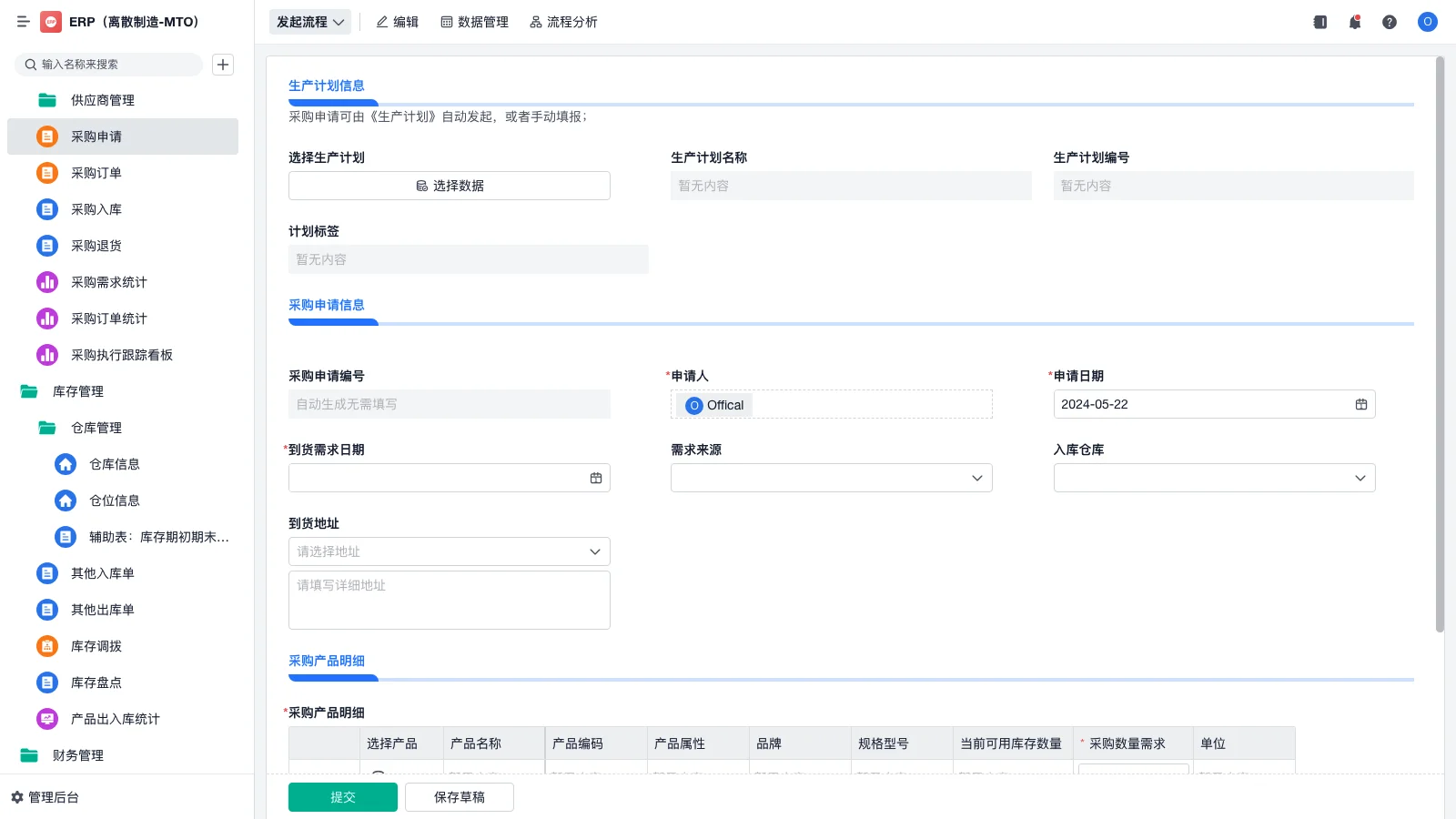Click the help question mark icon
1456x819 pixels.
pyautogui.click(x=1390, y=22)
